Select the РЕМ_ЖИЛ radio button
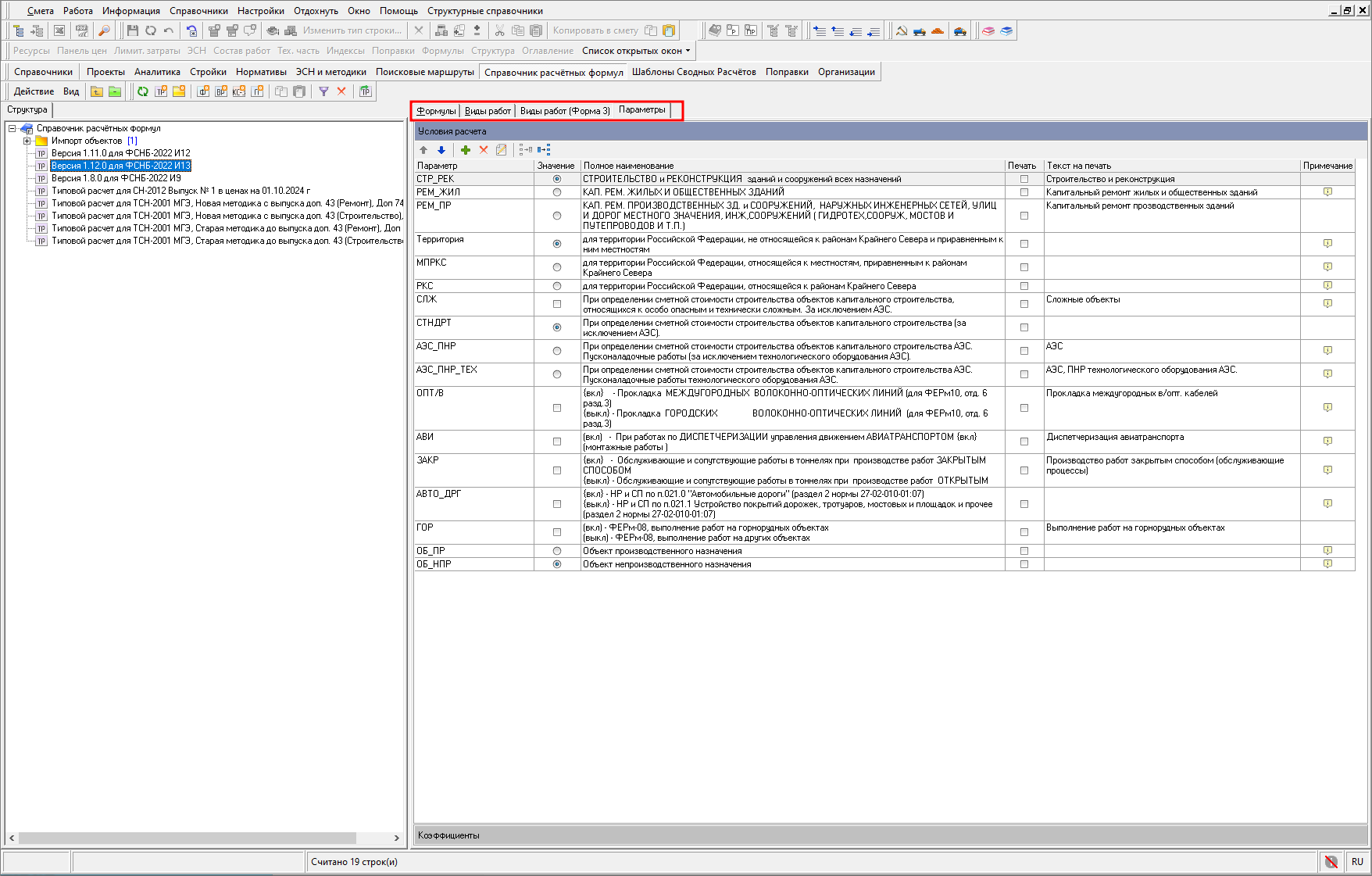The height and width of the screenshot is (876, 1372). (557, 192)
